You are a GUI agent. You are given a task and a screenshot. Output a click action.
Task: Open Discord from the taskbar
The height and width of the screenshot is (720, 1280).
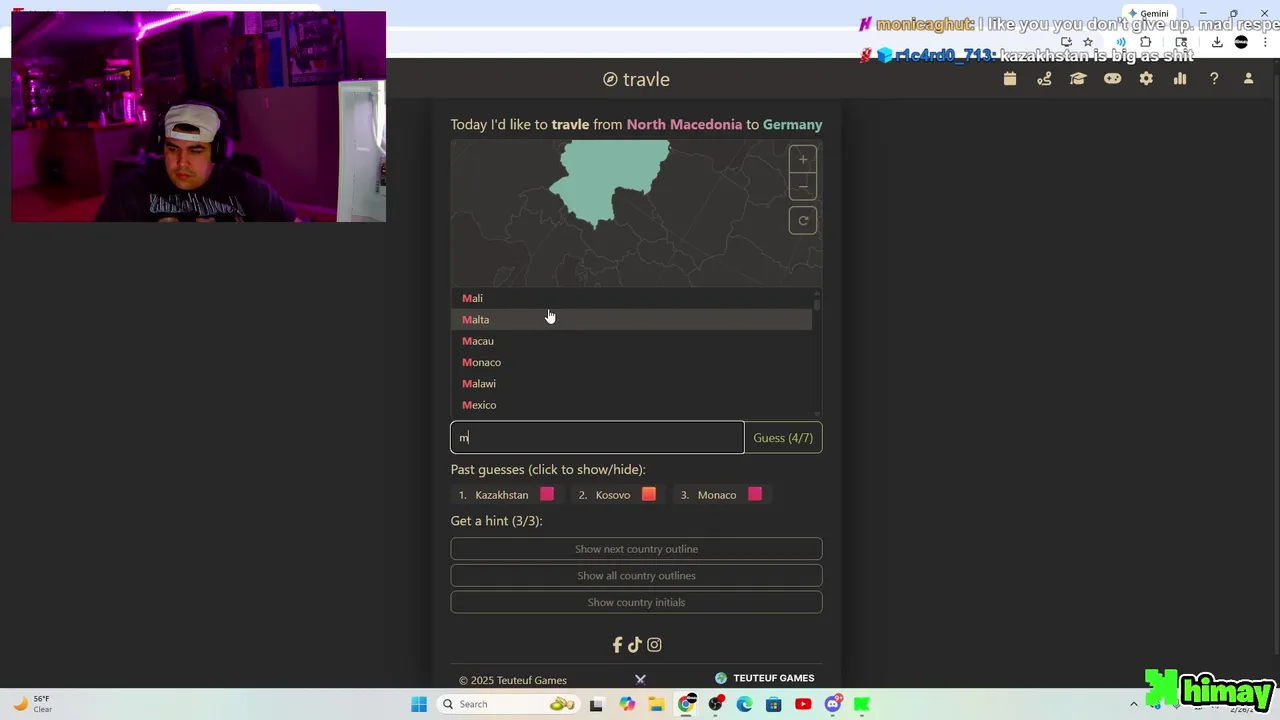pyautogui.click(x=832, y=704)
